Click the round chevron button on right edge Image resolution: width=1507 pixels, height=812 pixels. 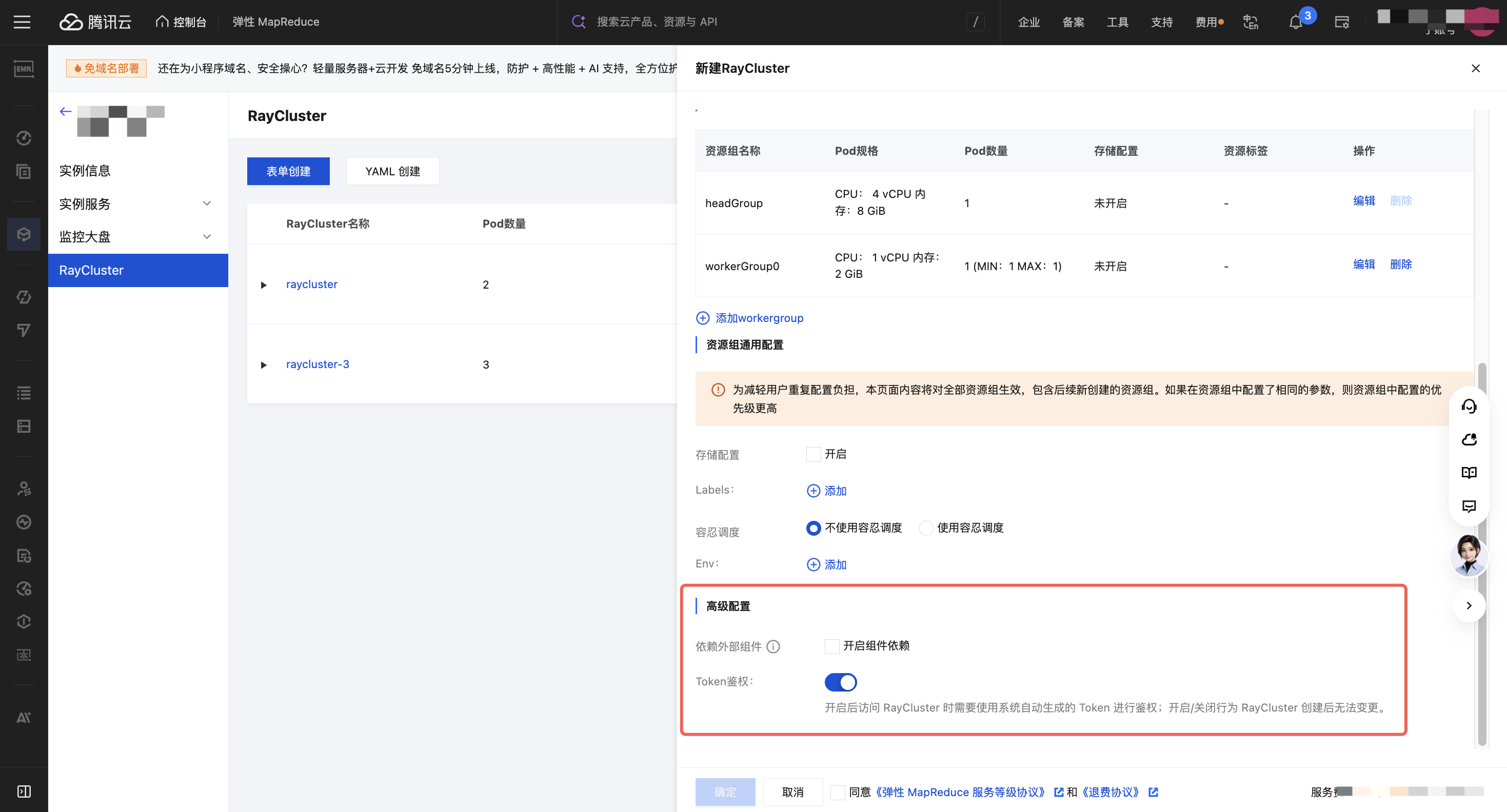coord(1469,605)
